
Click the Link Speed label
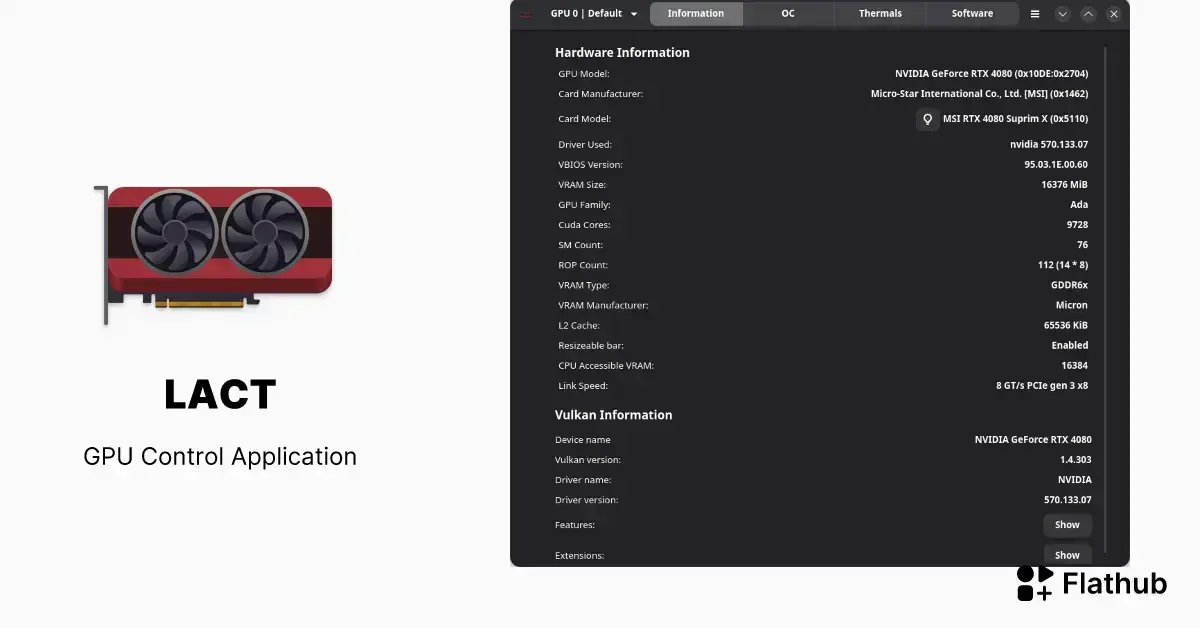583,385
